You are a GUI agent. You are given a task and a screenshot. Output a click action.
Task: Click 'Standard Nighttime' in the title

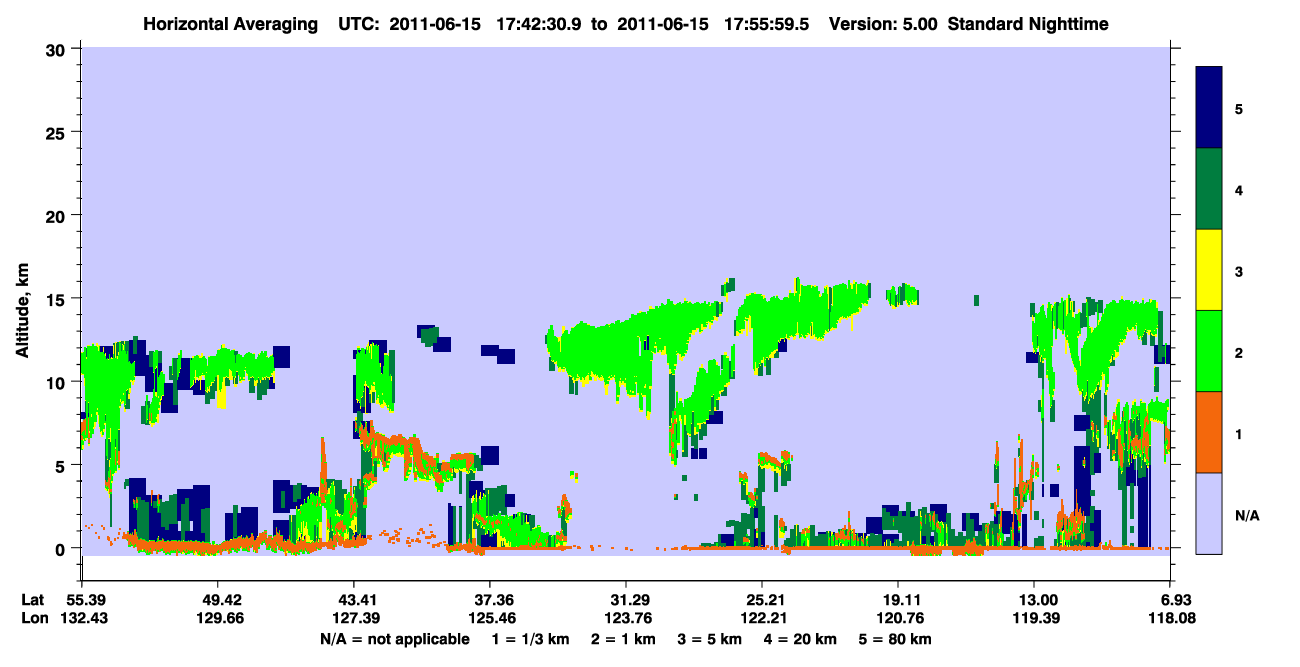(x=1028, y=24)
